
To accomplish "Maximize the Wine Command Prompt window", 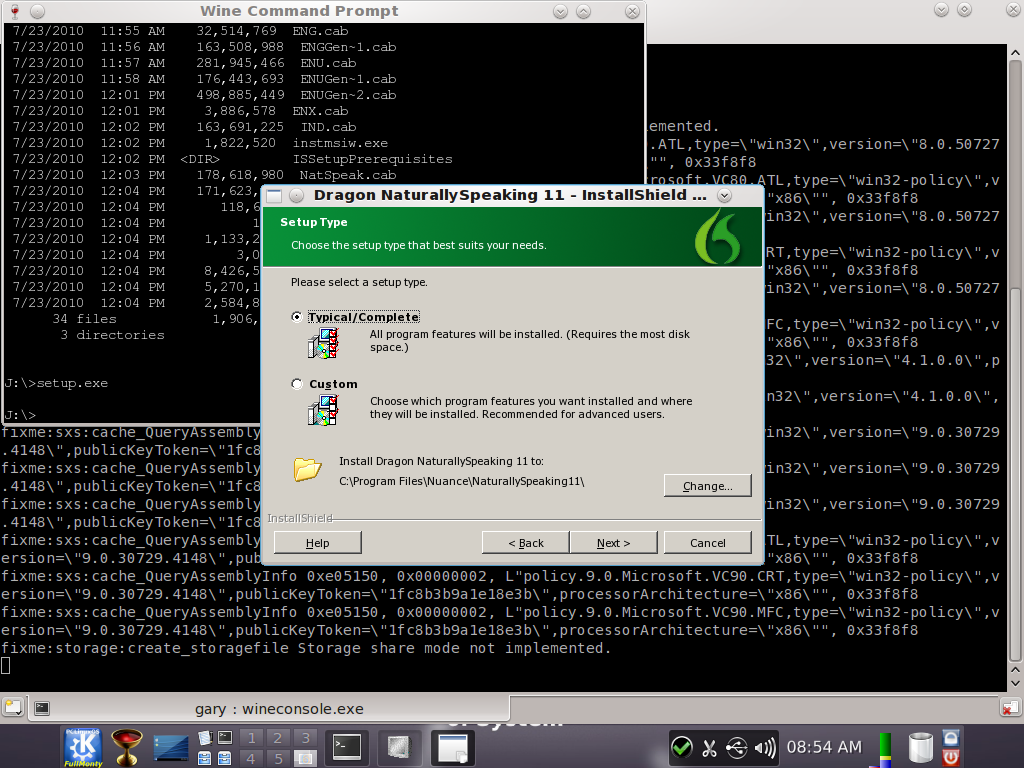I will pos(584,11).
